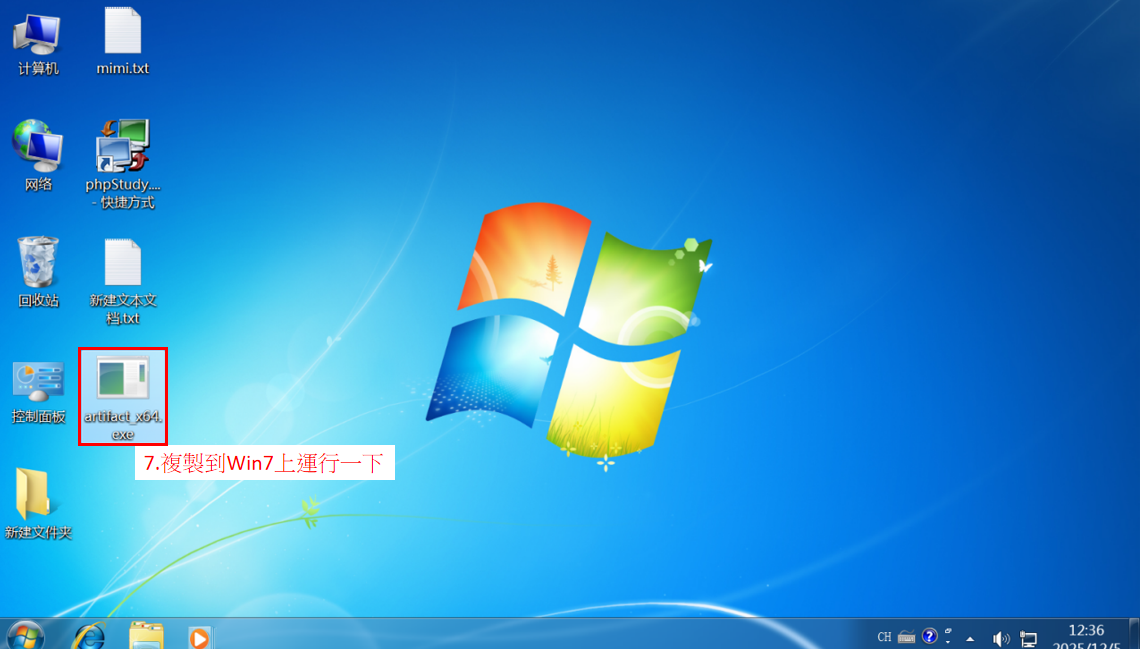Click the CH input language indicator
1140x649 pixels.
click(884, 637)
